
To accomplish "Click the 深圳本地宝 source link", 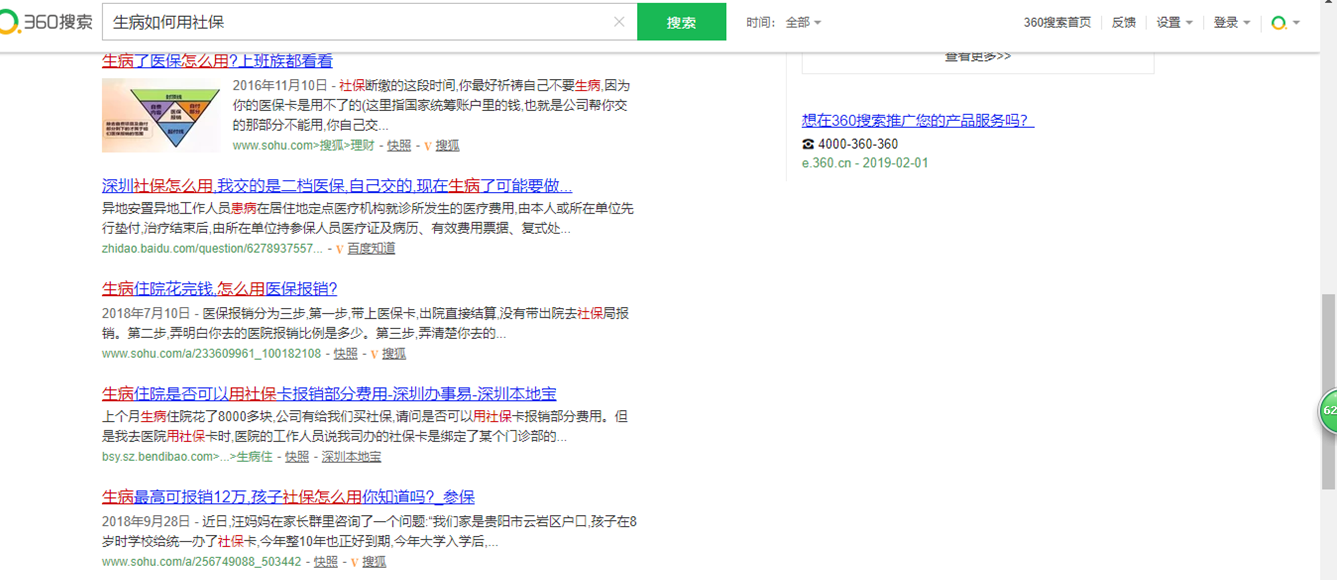I will (x=351, y=456).
